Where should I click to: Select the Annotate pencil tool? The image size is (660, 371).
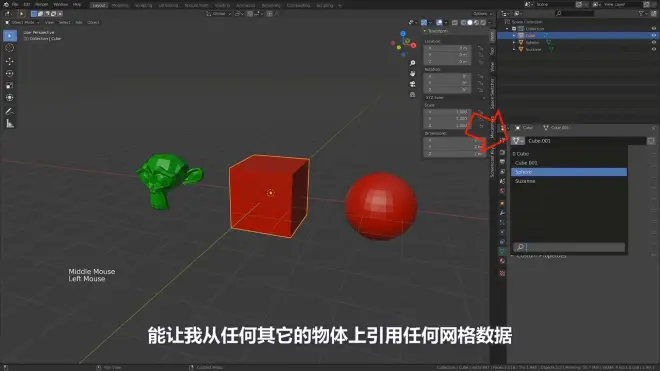click(10, 112)
